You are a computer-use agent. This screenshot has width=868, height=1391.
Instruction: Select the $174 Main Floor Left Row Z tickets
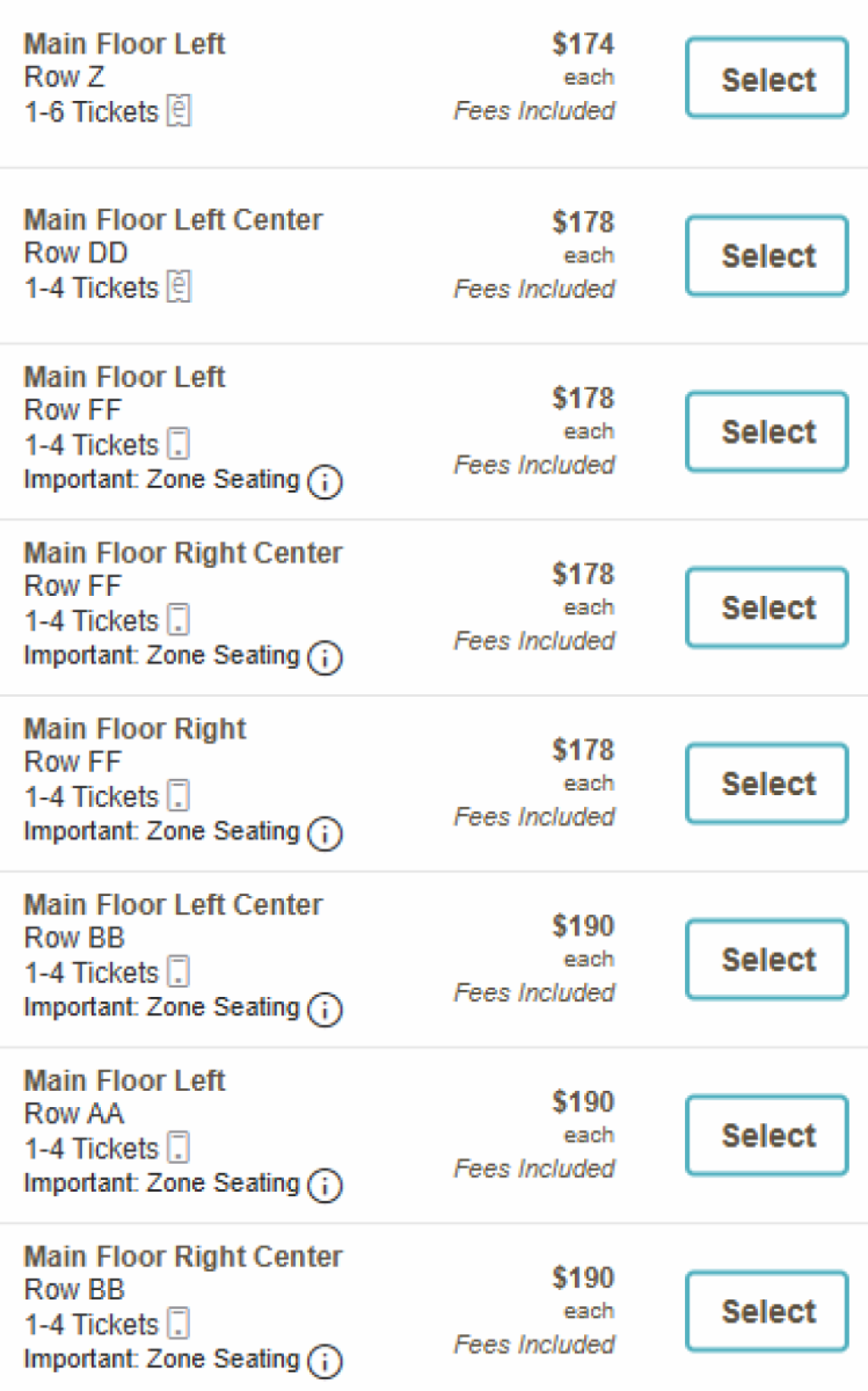(767, 78)
